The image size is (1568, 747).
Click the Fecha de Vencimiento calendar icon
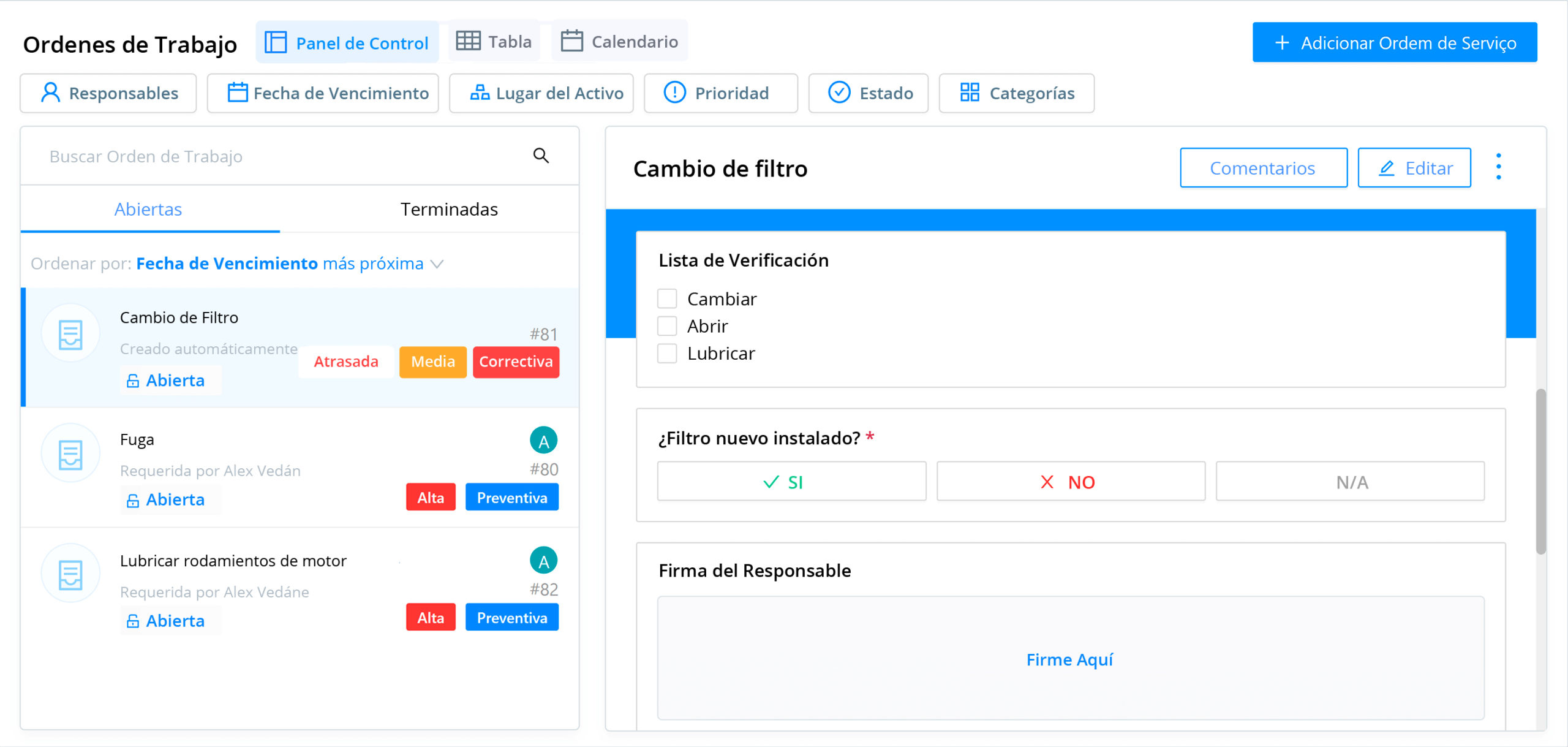tap(237, 93)
